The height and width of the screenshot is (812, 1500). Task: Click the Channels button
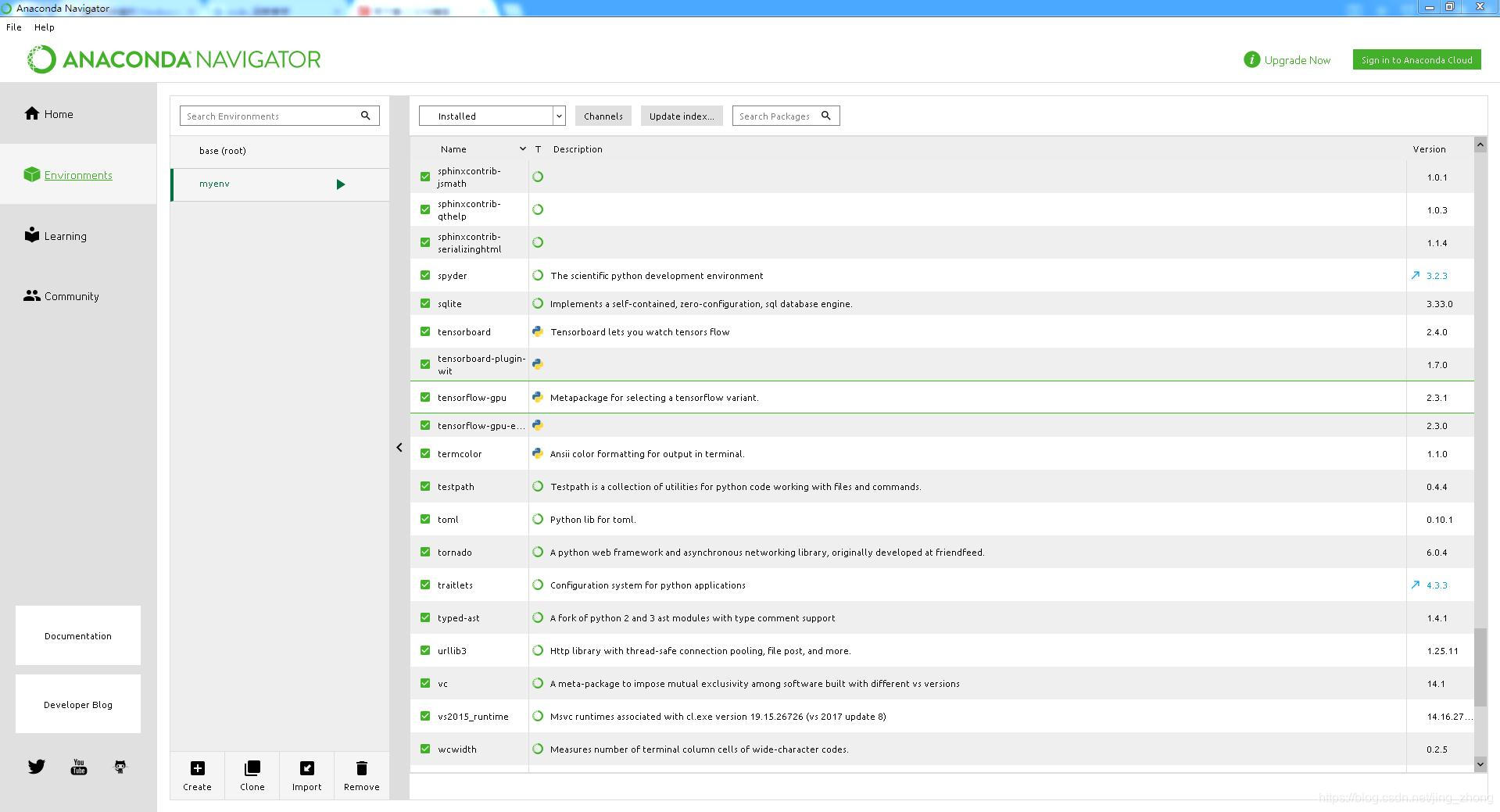603,116
